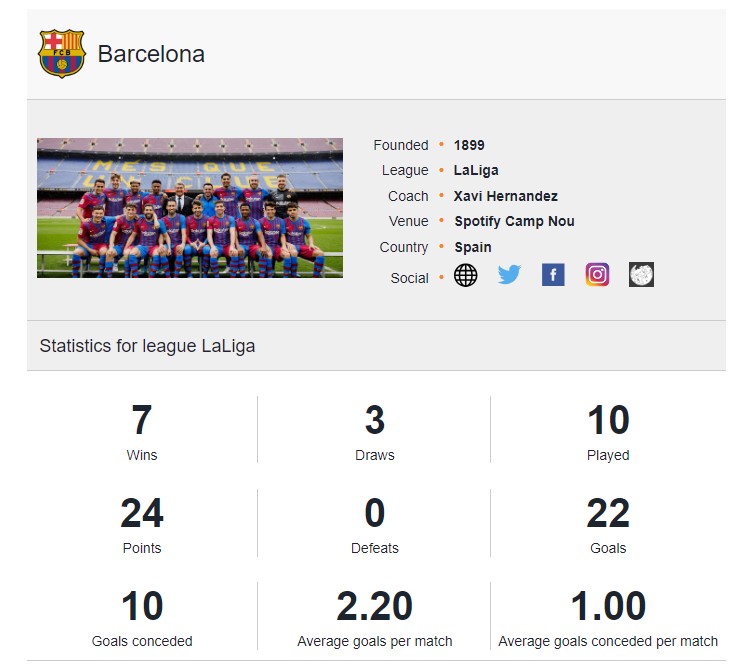The width and height of the screenshot is (734, 666).
Task: Open Barcelona's Instagram icon
Action: click(597, 275)
